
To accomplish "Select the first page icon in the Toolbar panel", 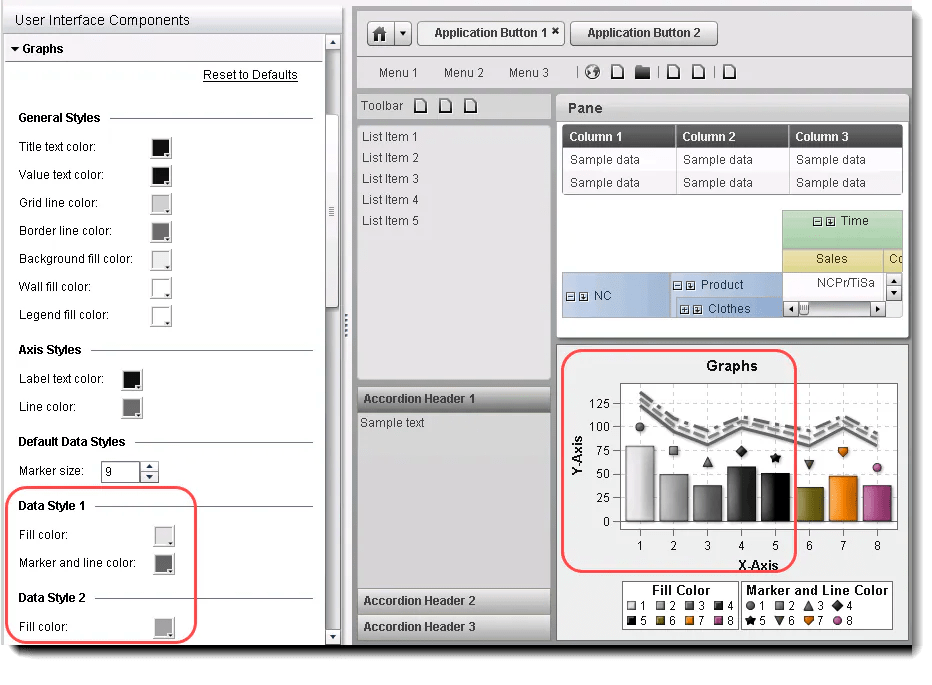I will coord(419,104).
